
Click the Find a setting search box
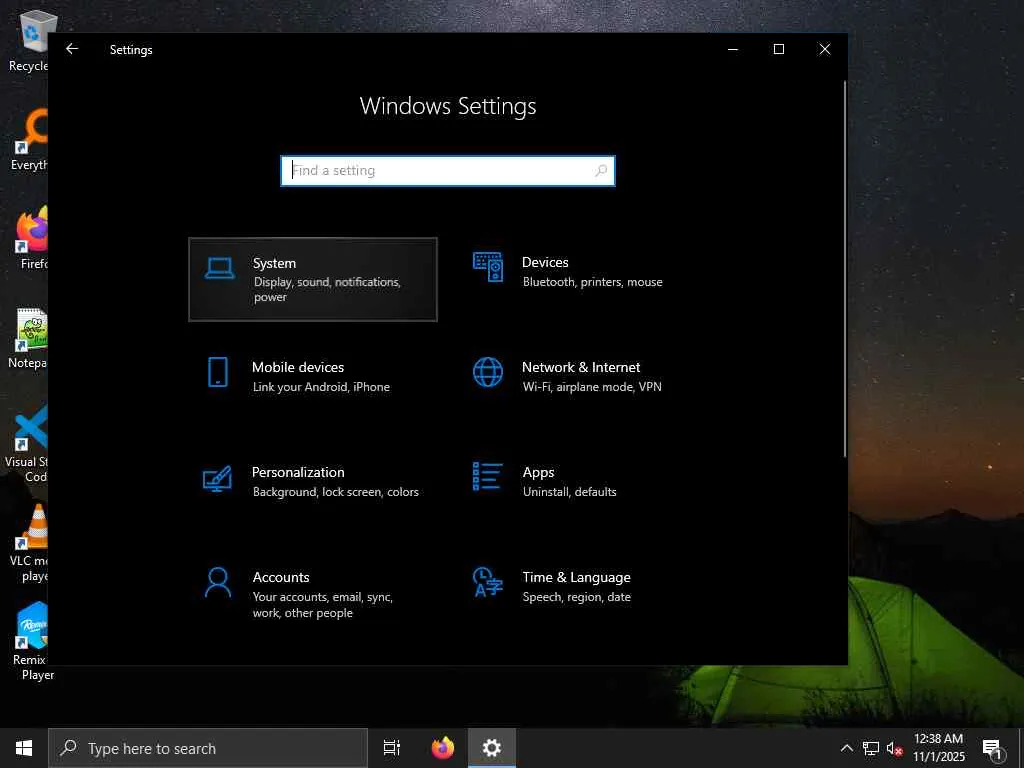447,170
